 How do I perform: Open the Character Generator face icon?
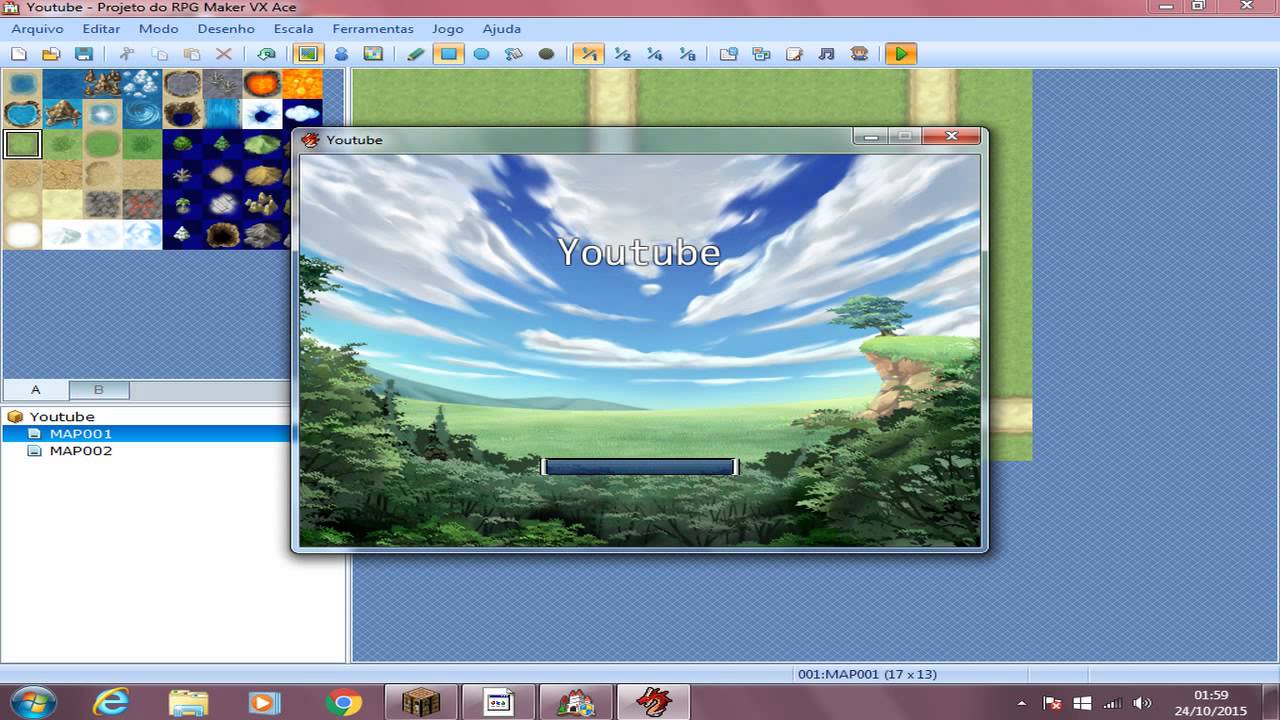click(x=859, y=54)
